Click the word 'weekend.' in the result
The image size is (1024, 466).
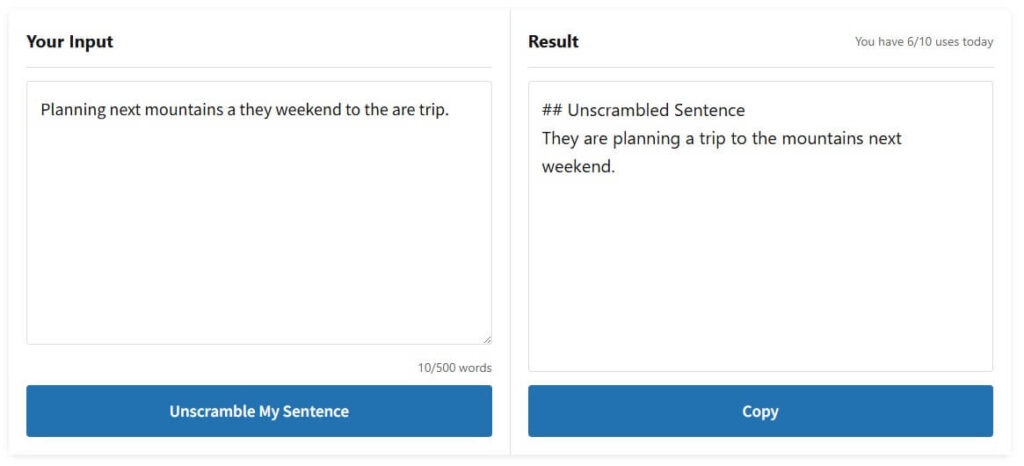pos(579,166)
